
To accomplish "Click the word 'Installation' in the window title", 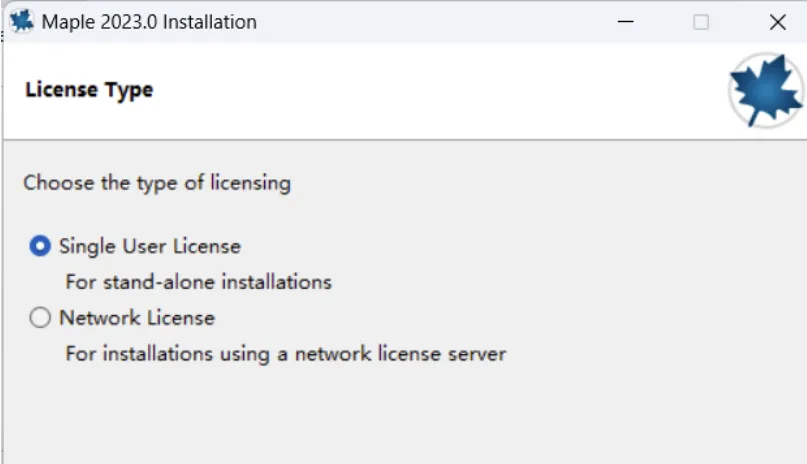I will click(209, 22).
